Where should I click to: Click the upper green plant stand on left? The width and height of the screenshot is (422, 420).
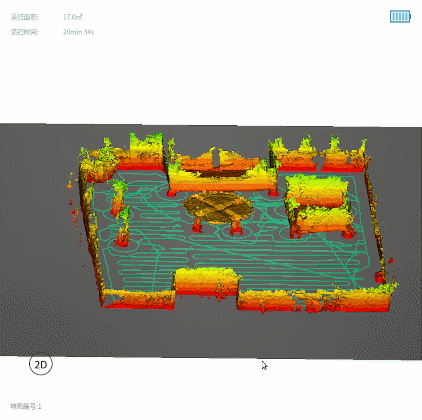tap(118, 197)
